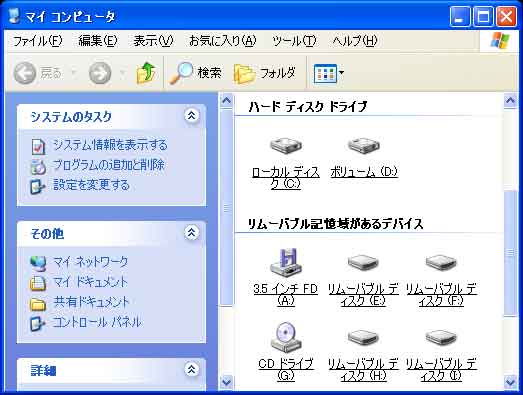The image size is (523, 395).
Task: Click the forward arrow button
Action: point(100,72)
